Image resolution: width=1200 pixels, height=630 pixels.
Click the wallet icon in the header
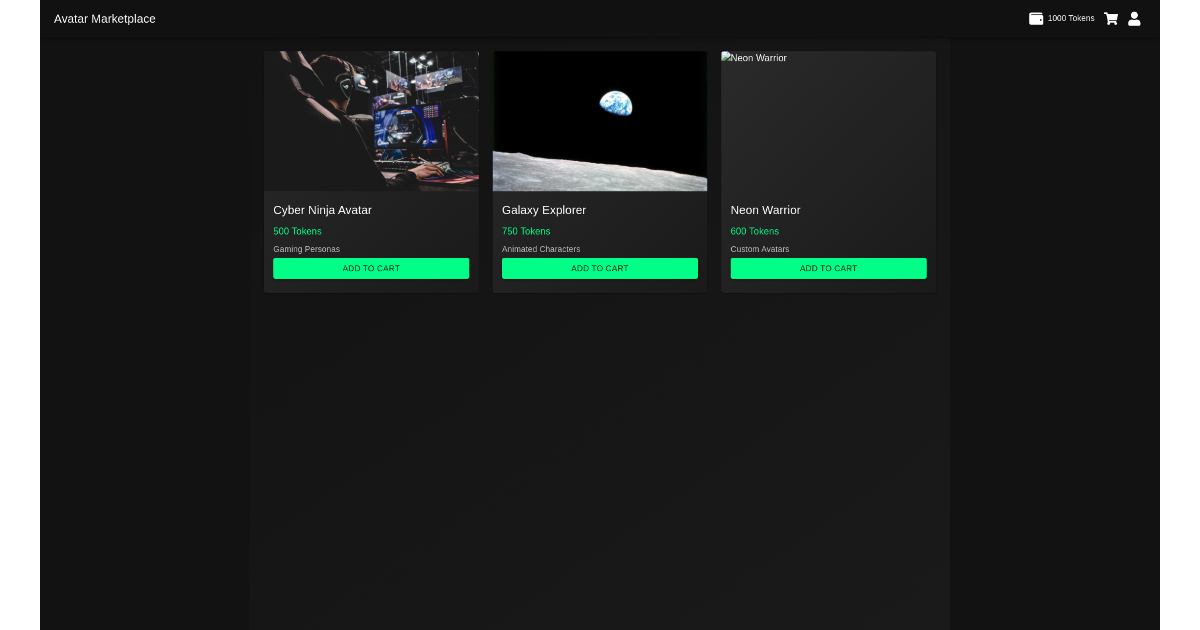click(1036, 18)
